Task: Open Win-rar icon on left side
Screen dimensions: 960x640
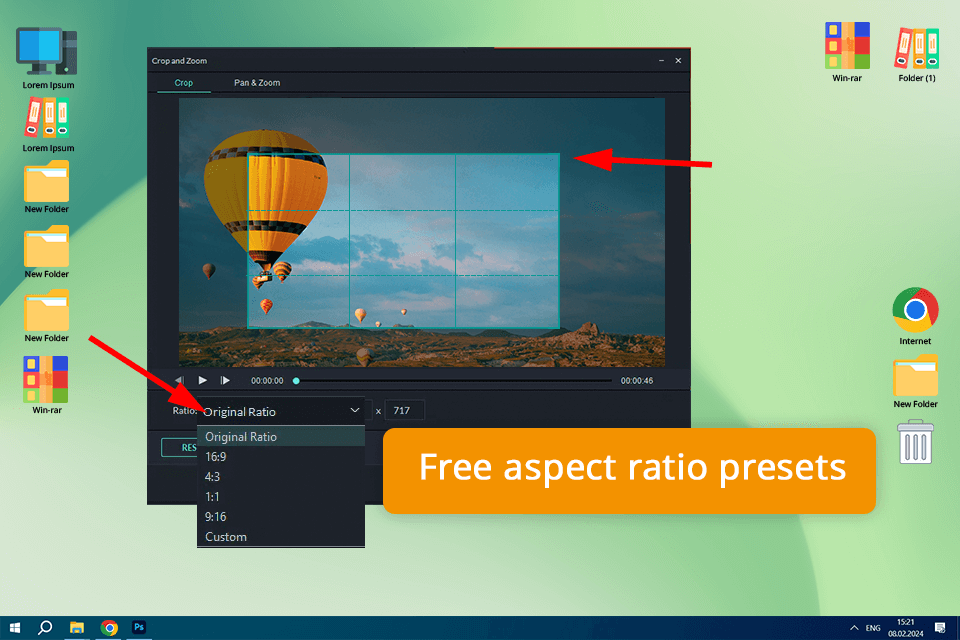Action: [x=47, y=385]
